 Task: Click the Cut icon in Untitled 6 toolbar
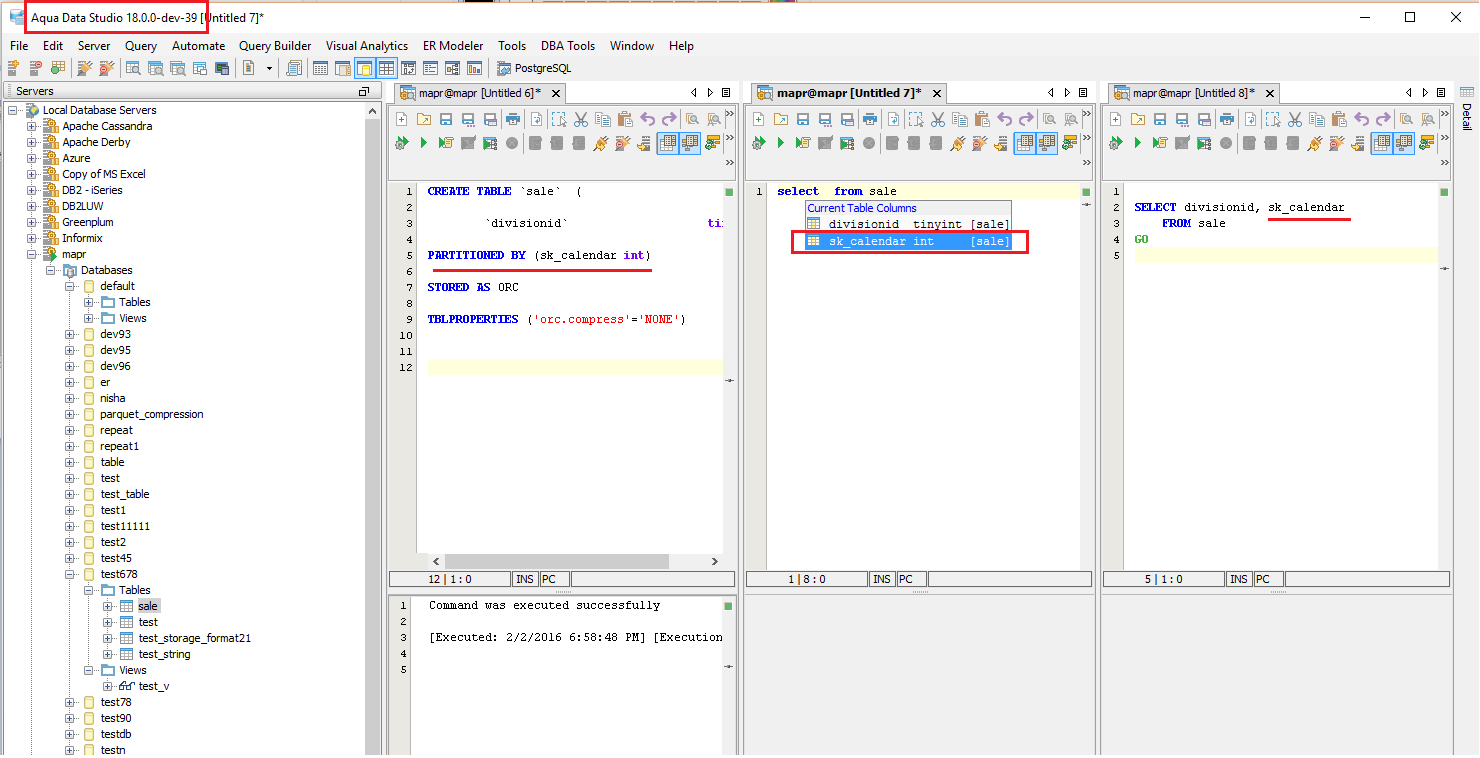point(579,119)
